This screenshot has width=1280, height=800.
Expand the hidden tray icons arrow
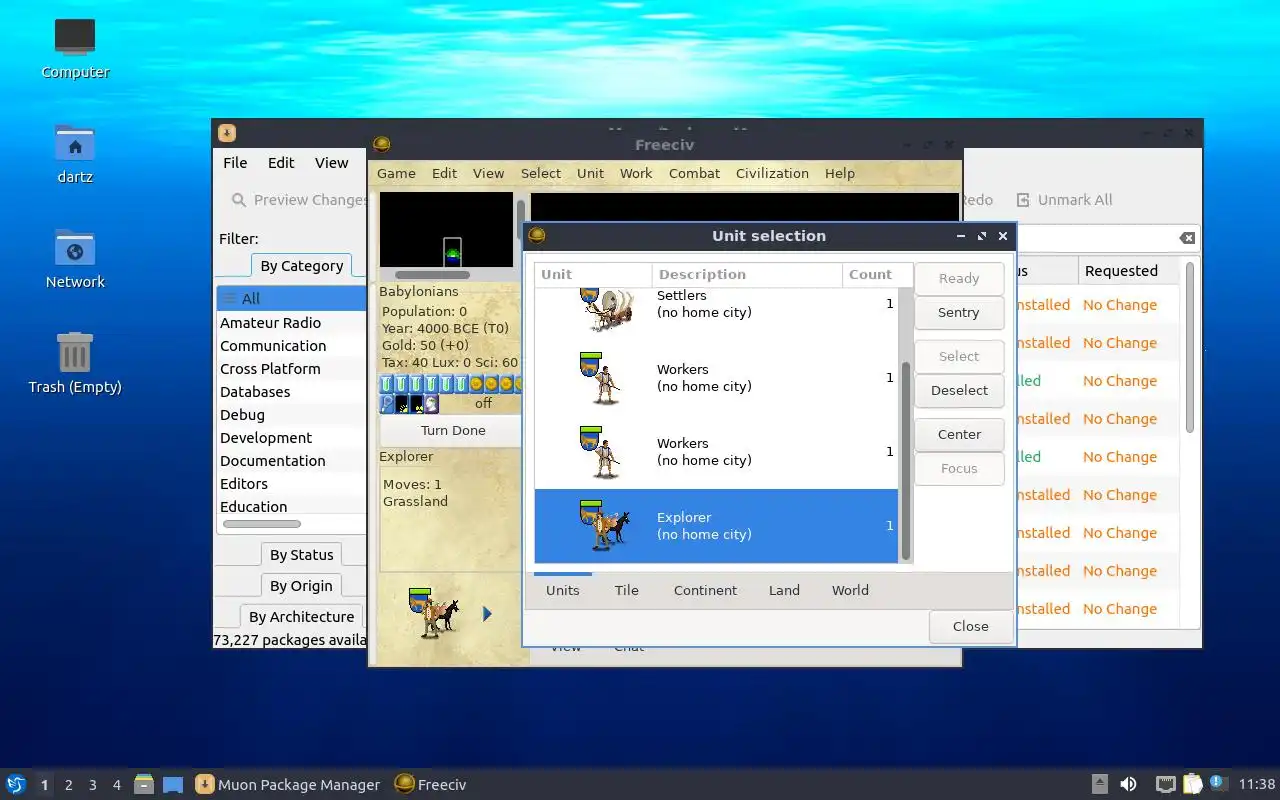point(1099,784)
